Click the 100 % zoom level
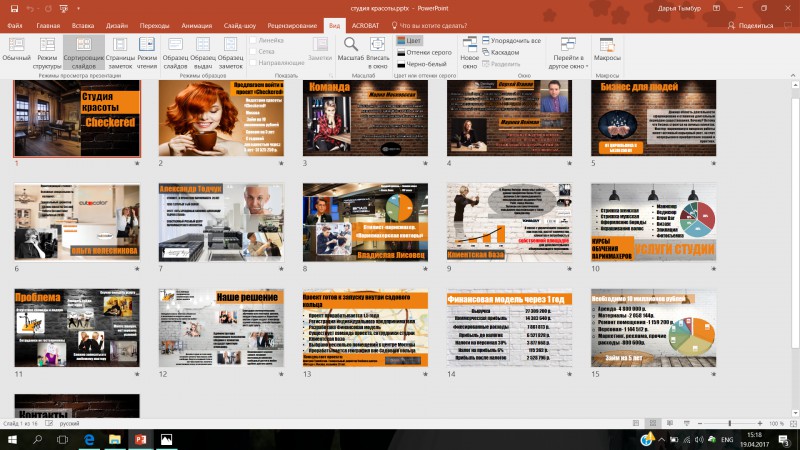 coord(776,423)
